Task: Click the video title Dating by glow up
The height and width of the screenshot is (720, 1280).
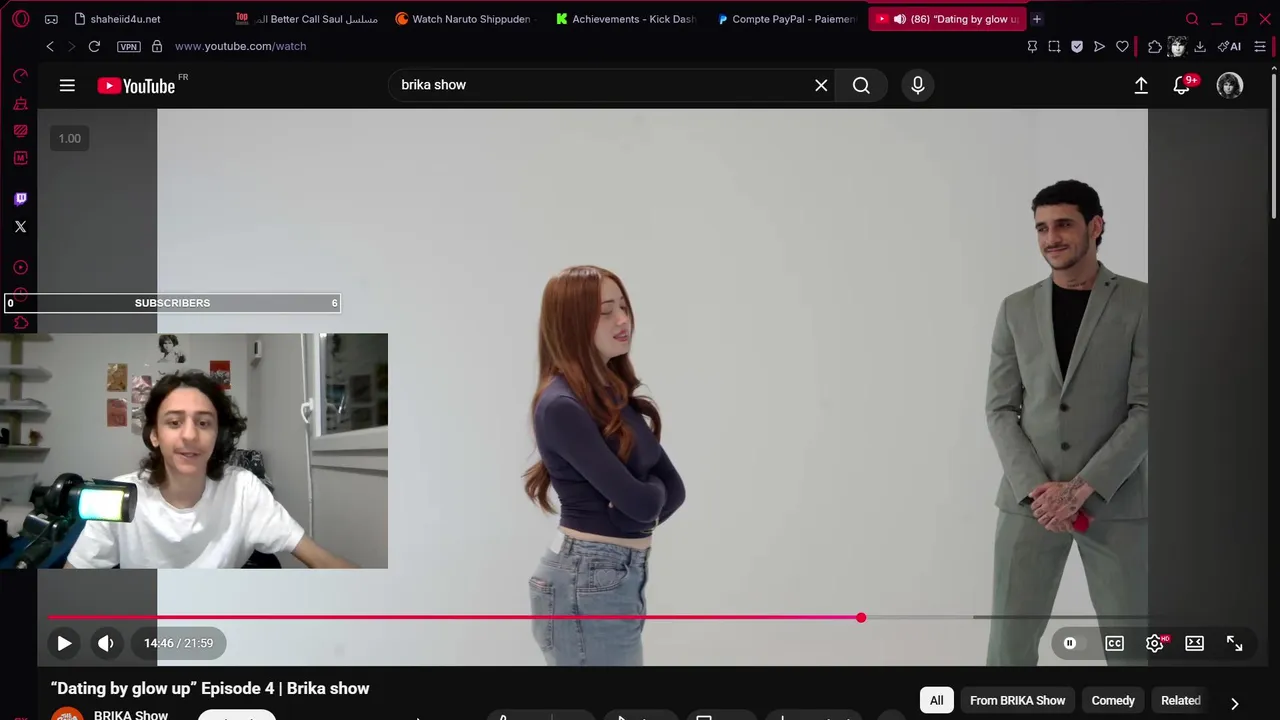Action: point(210,688)
